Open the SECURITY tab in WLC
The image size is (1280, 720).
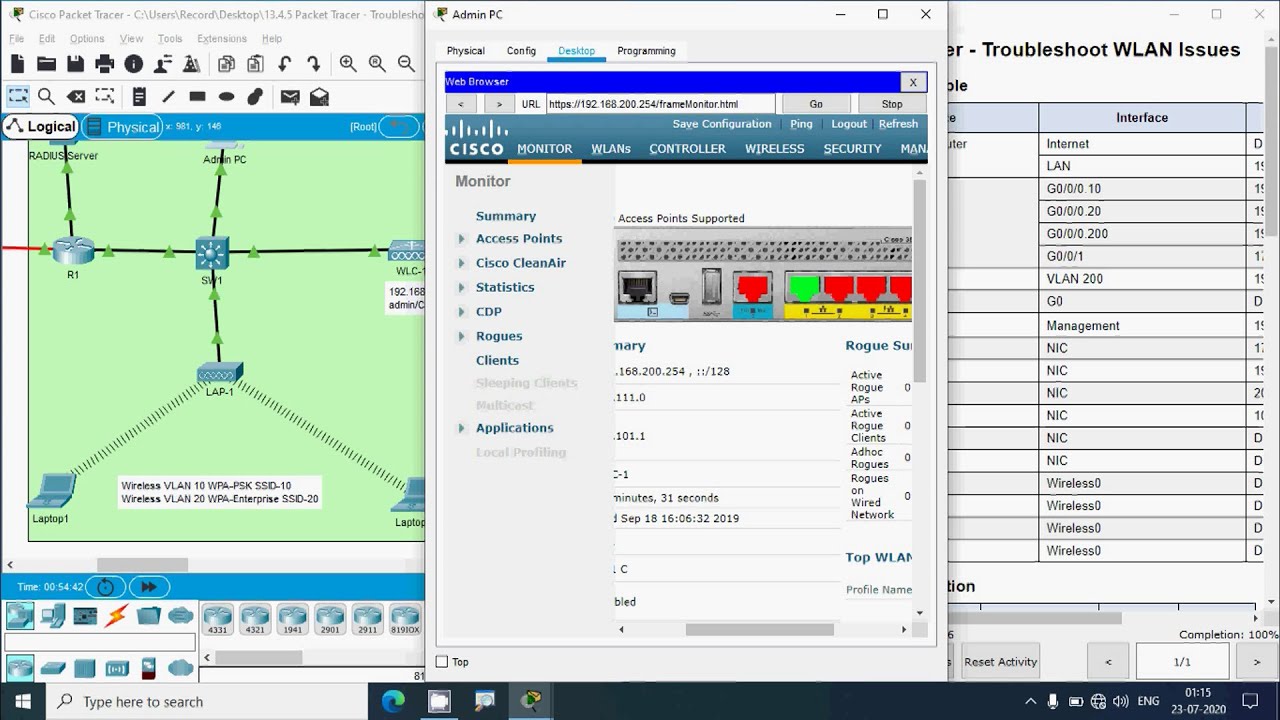pos(852,148)
